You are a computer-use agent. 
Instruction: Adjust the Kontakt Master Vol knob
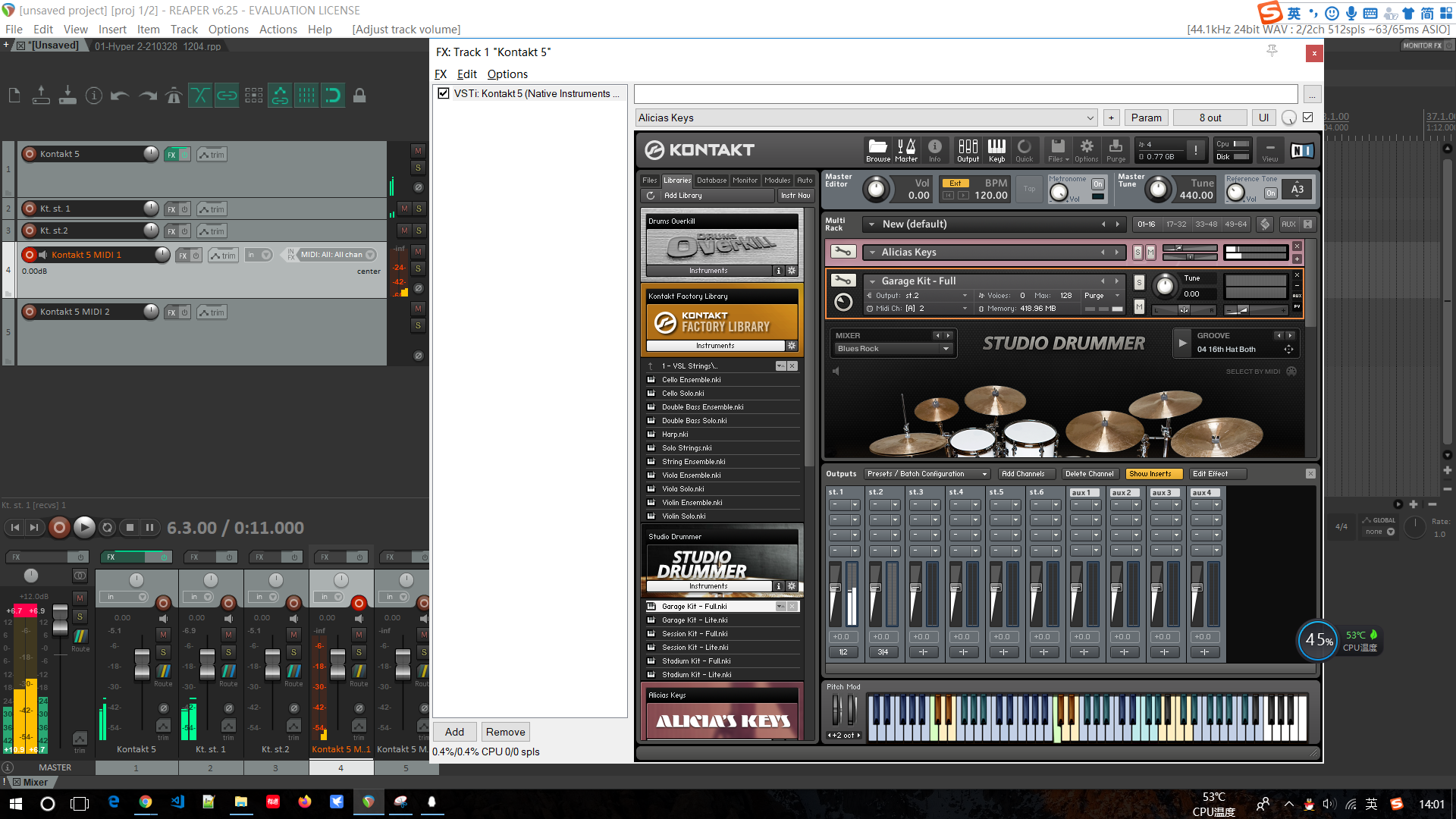click(x=876, y=189)
